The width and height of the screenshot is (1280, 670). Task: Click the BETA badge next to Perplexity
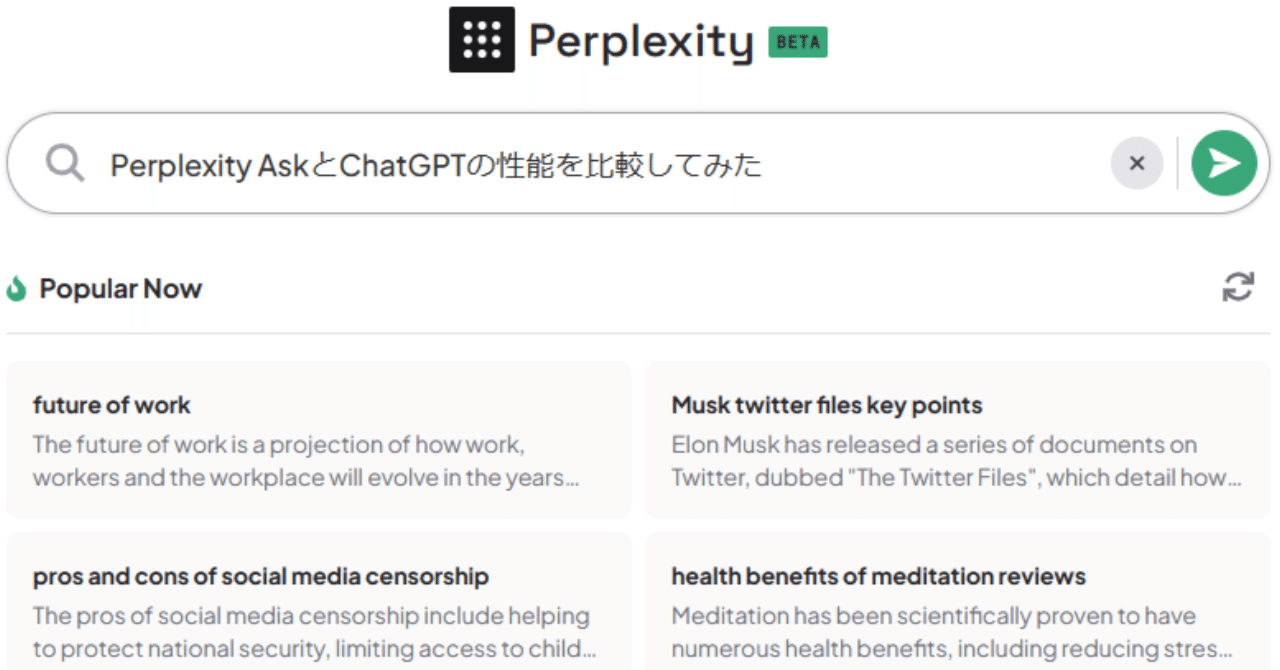point(797,43)
